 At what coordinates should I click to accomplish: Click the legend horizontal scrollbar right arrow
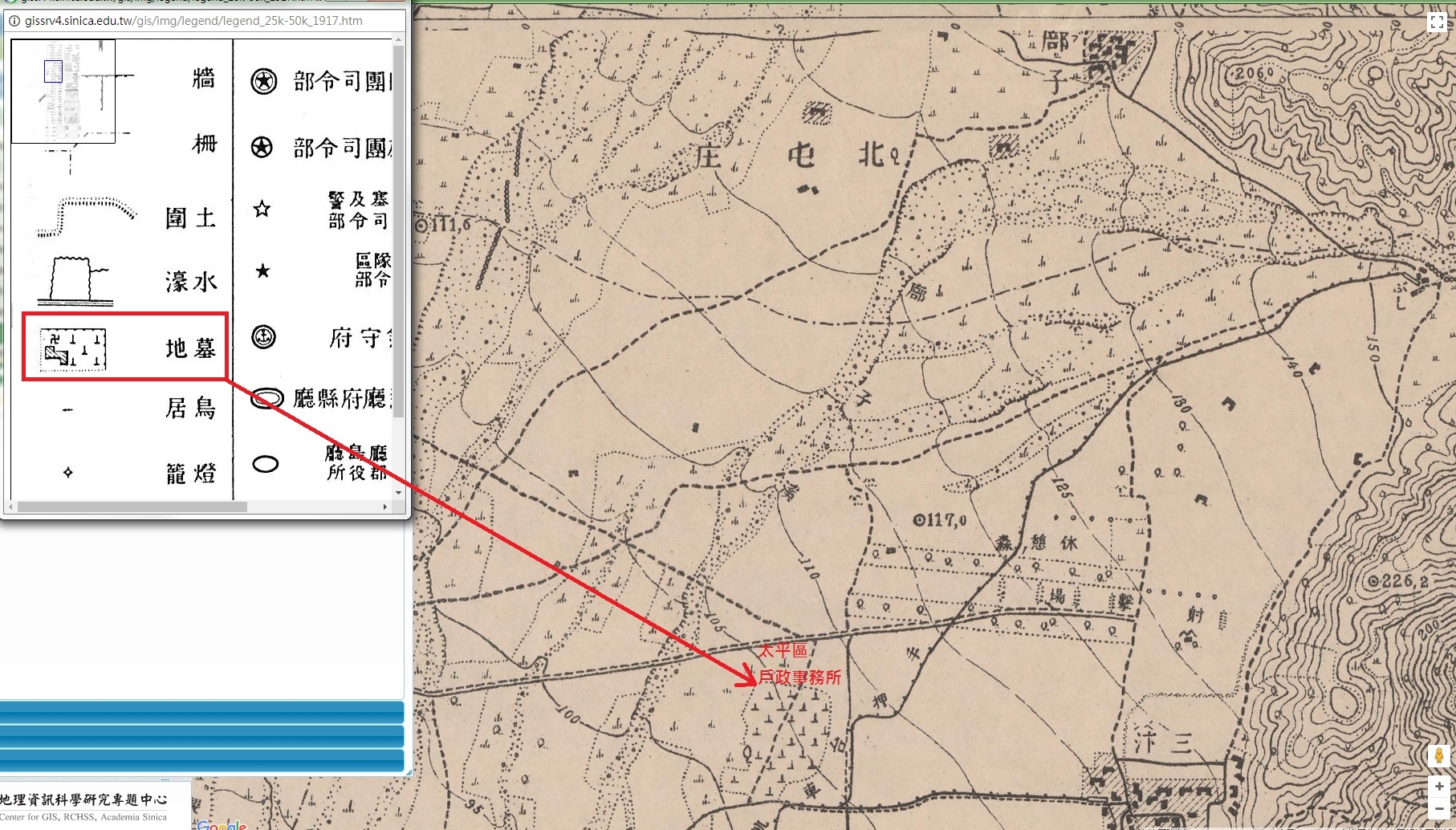(x=385, y=507)
